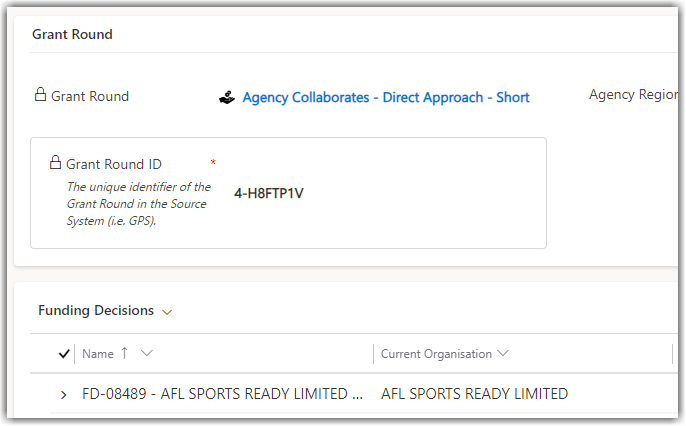Click the lock icon beside Grant Round
The height and width of the screenshot is (426, 686).
tap(40, 94)
